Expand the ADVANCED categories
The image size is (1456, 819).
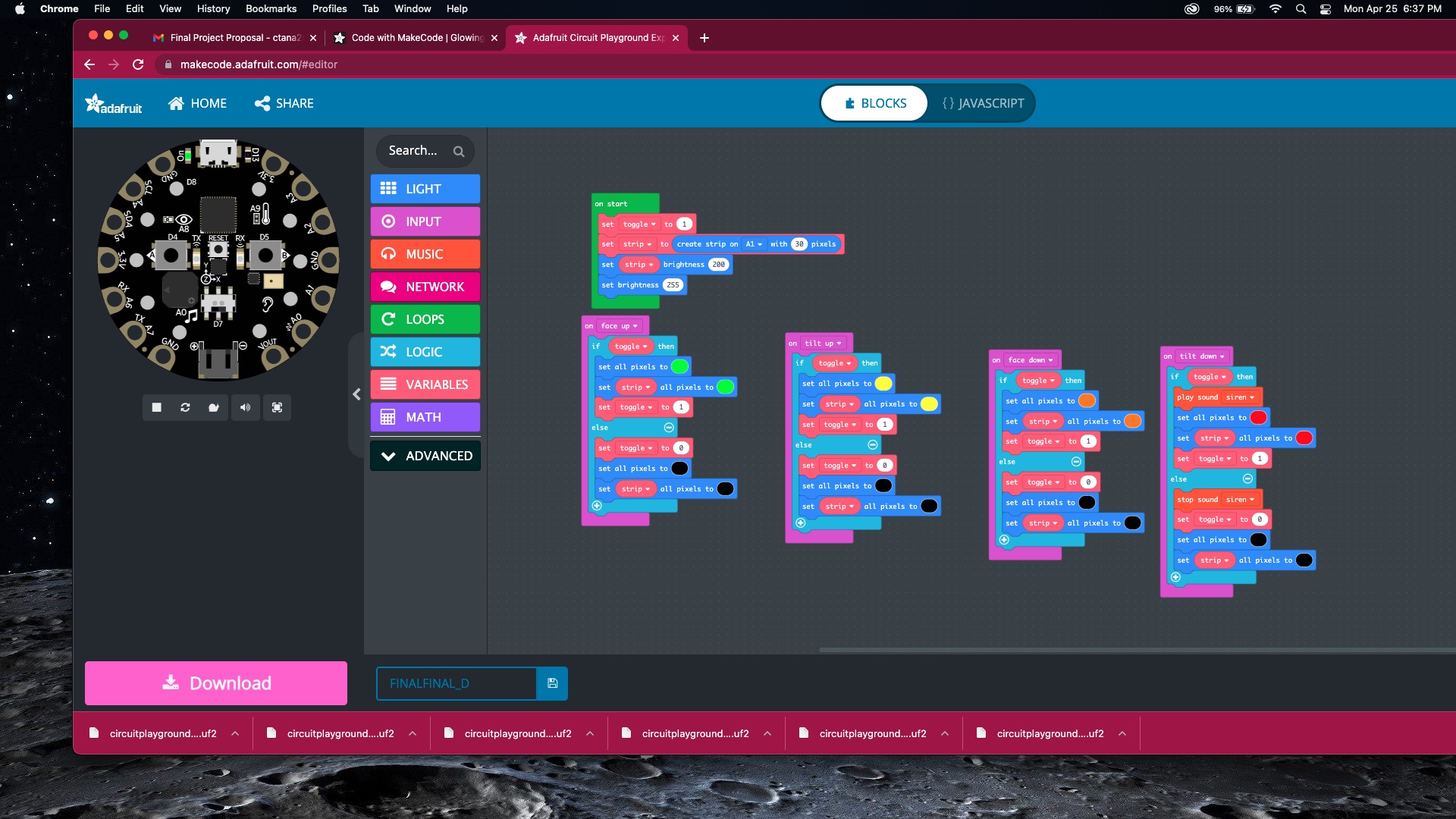[425, 456]
